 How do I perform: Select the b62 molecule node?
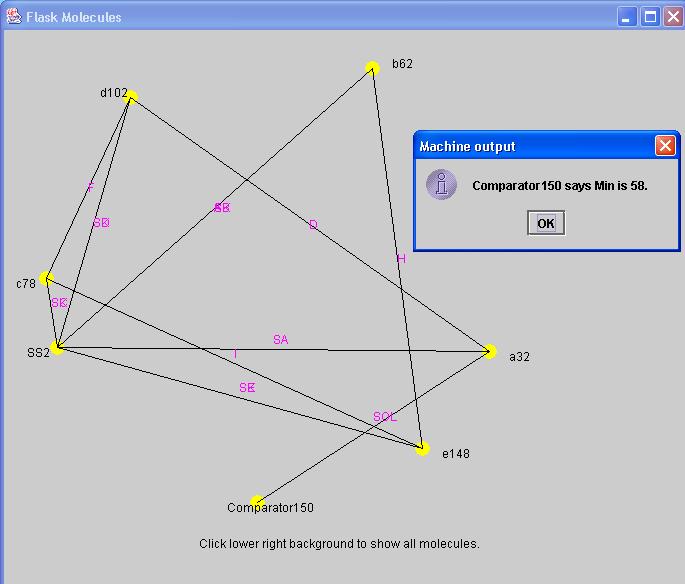click(373, 68)
